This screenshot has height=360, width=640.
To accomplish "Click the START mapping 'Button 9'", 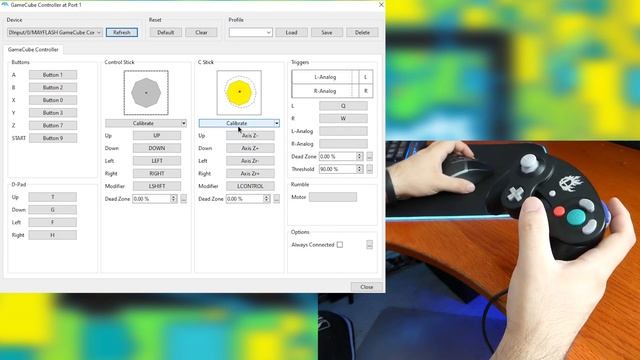I will tap(53, 138).
